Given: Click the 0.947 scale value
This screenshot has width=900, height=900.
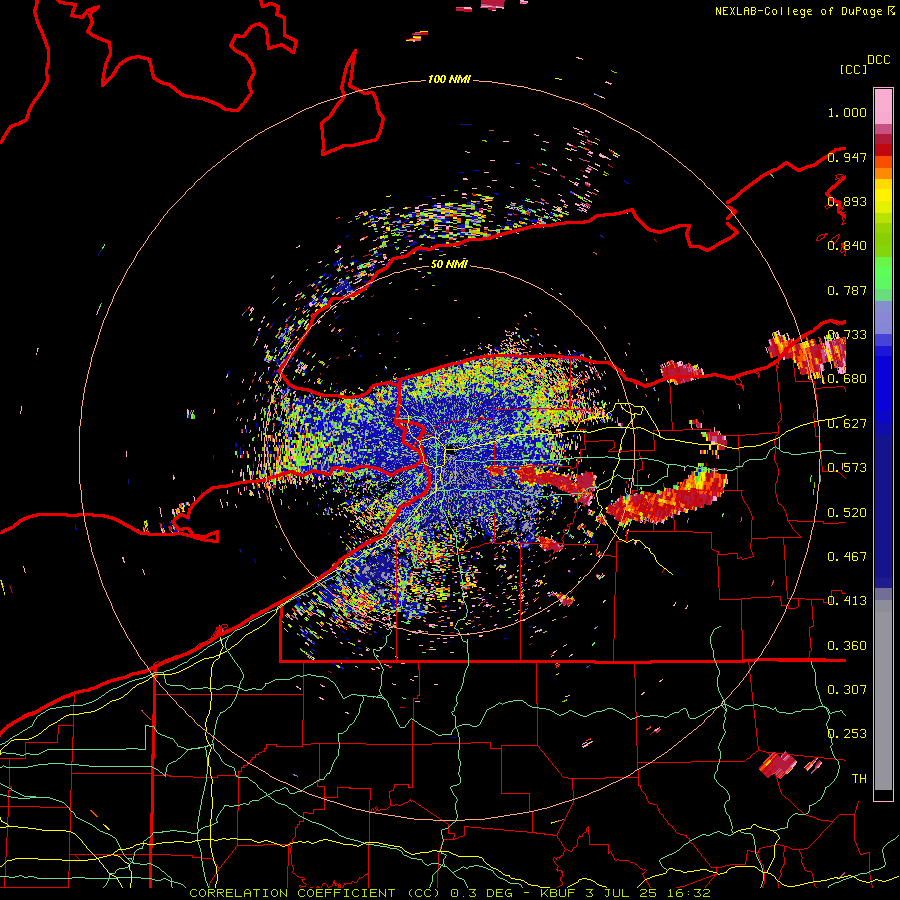Looking at the screenshot, I should tap(847, 157).
